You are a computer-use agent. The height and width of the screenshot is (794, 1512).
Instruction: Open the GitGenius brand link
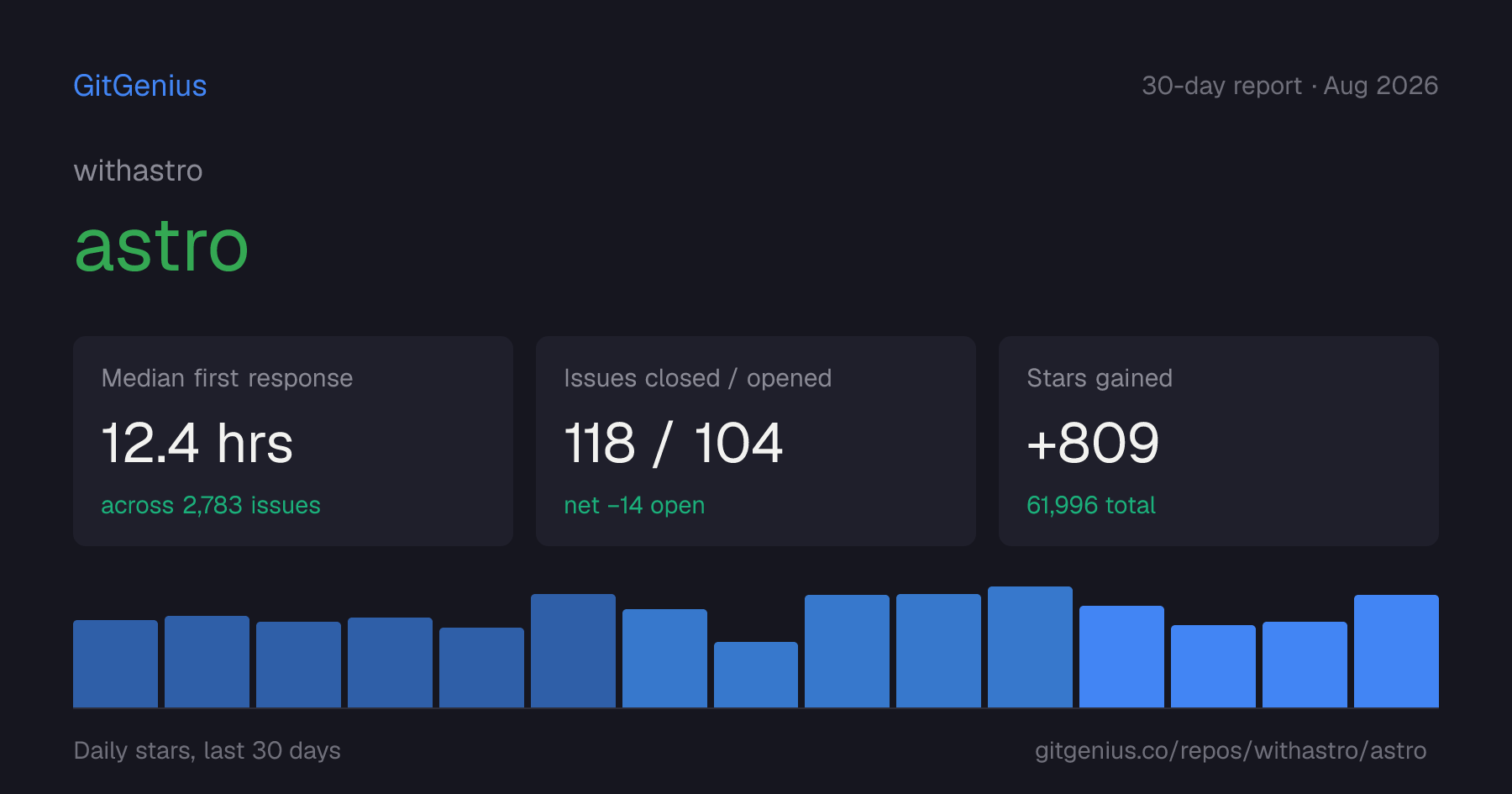pyautogui.click(x=140, y=86)
